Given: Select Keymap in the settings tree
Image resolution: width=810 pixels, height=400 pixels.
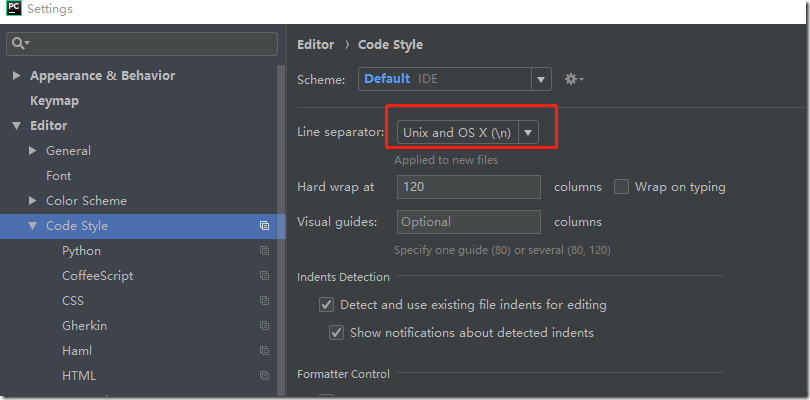Looking at the screenshot, I should point(54,101).
